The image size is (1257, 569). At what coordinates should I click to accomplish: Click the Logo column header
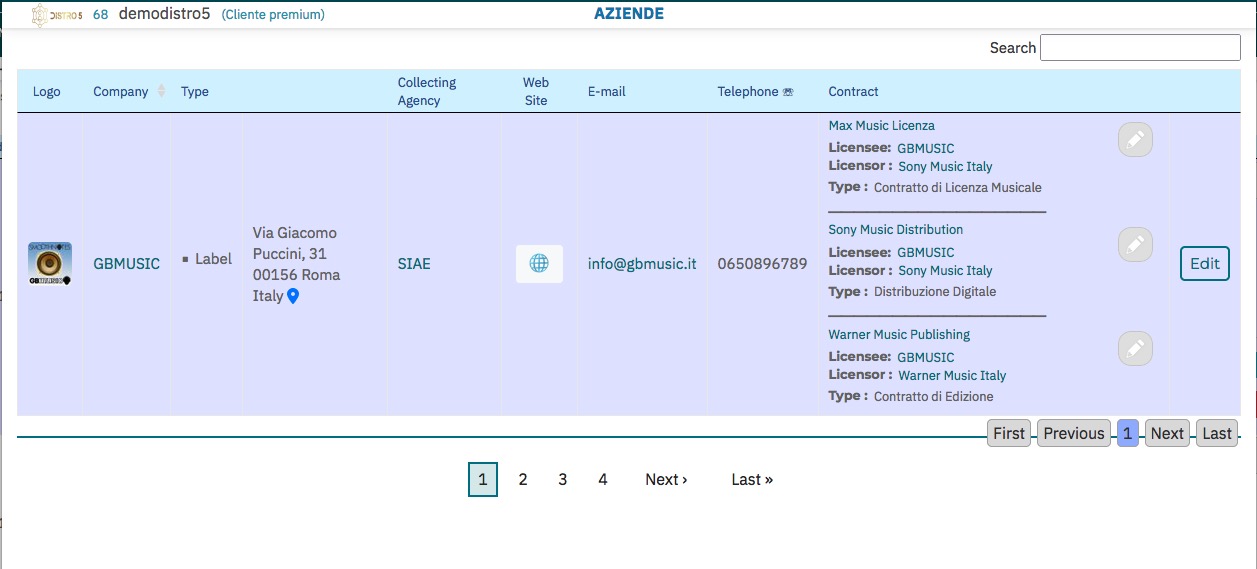pos(47,91)
